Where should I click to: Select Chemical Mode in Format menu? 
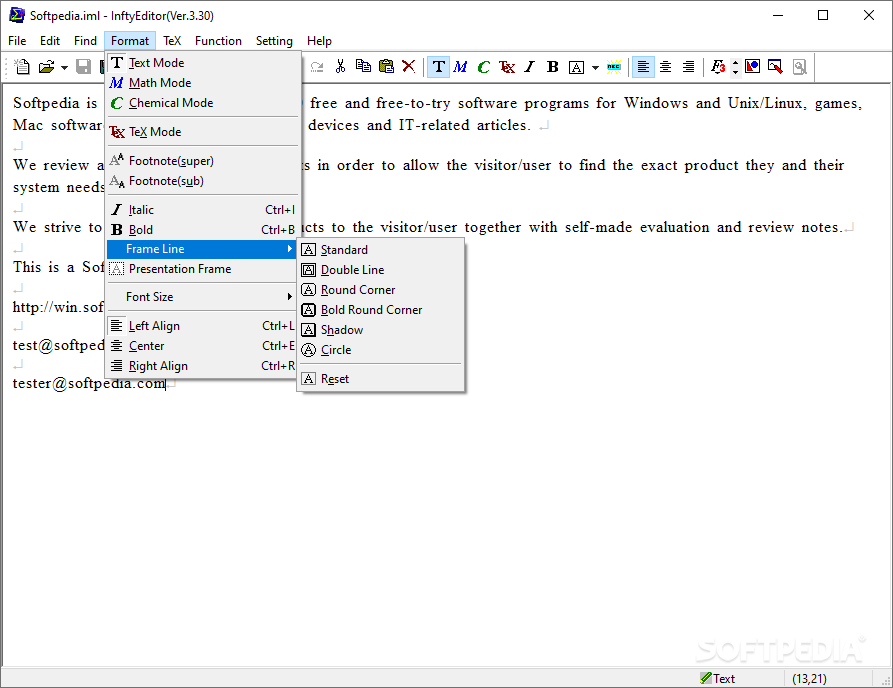(x=203, y=103)
